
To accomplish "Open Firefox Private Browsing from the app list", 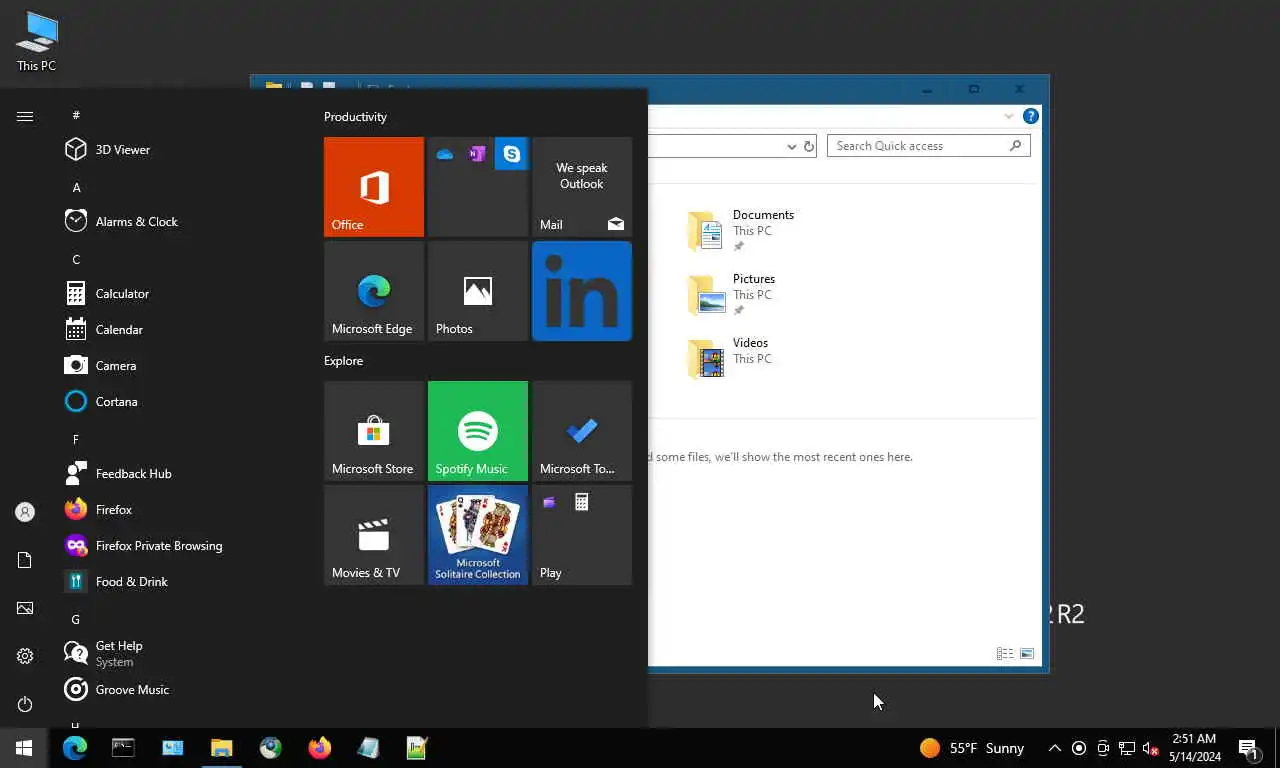I will tap(178, 546).
